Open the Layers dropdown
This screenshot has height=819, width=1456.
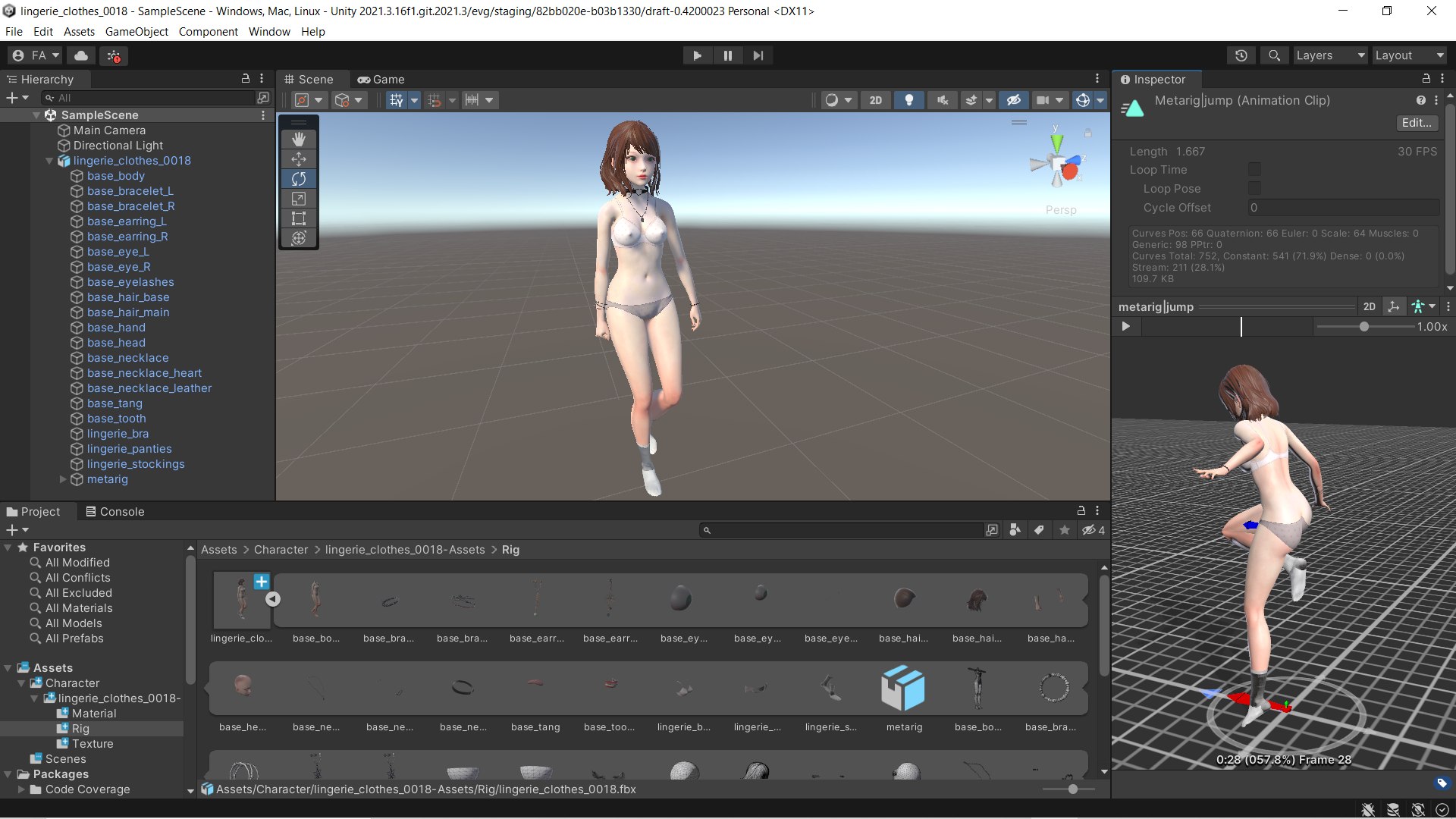(1330, 55)
